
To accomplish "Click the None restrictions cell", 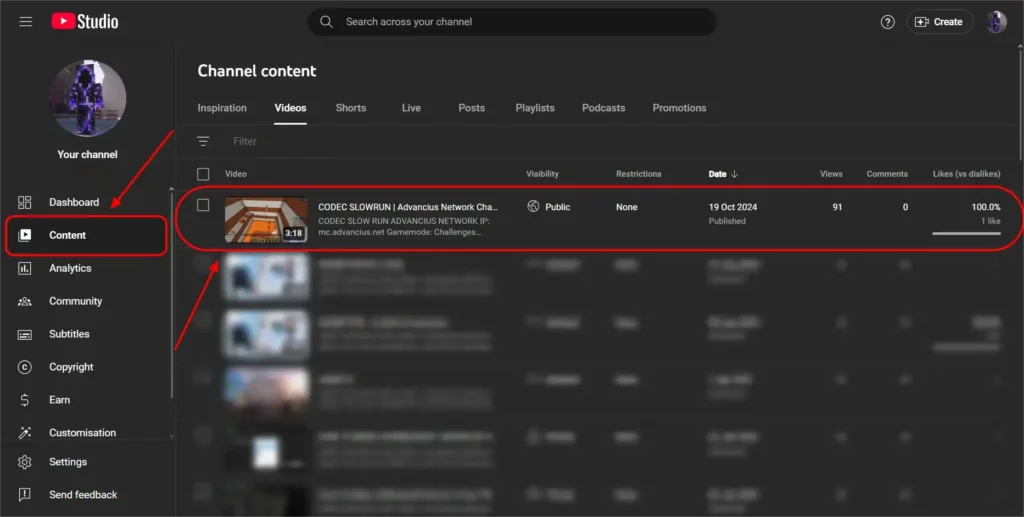I will [x=626, y=207].
